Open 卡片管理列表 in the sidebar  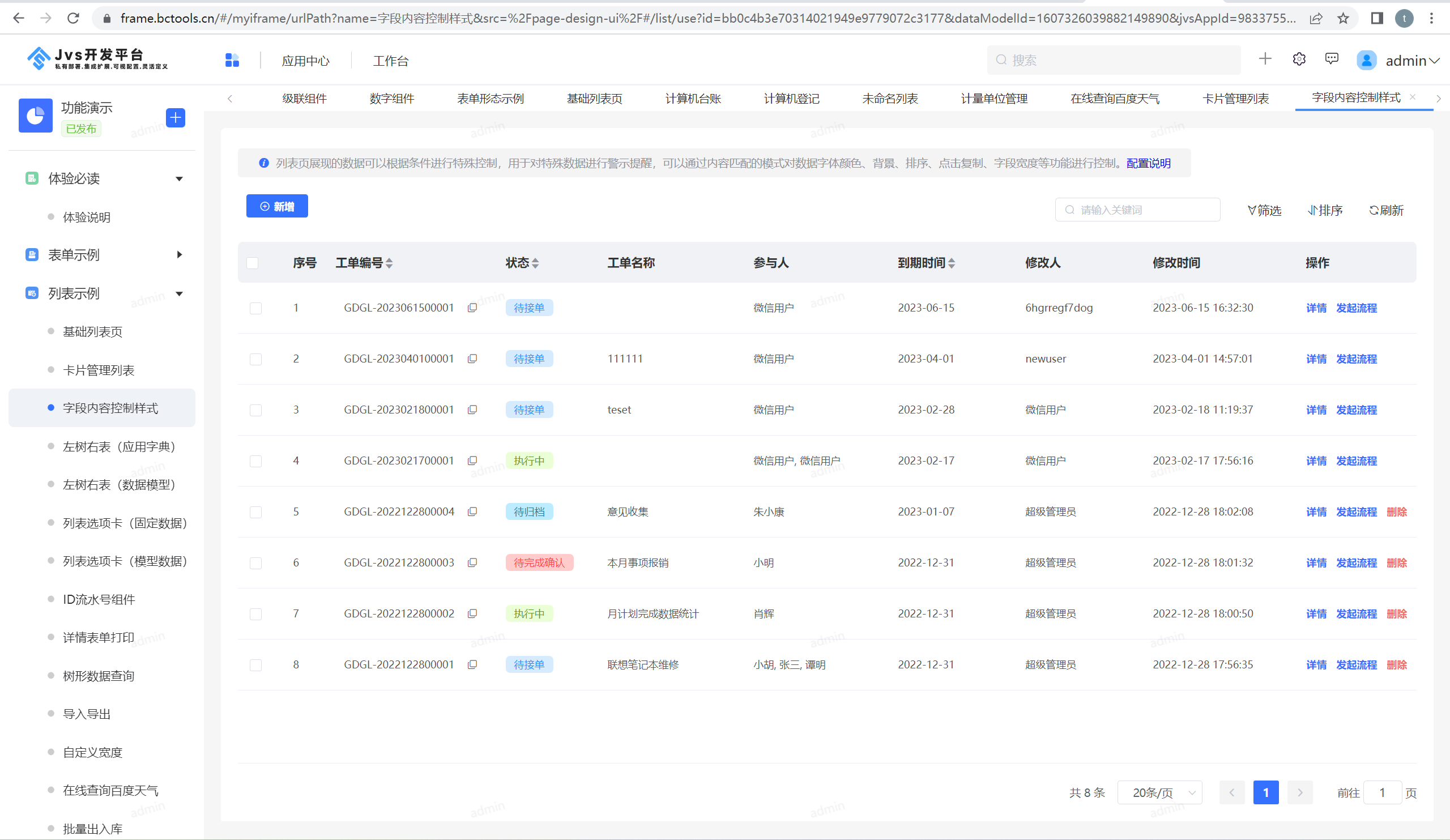[x=99, y=370]
